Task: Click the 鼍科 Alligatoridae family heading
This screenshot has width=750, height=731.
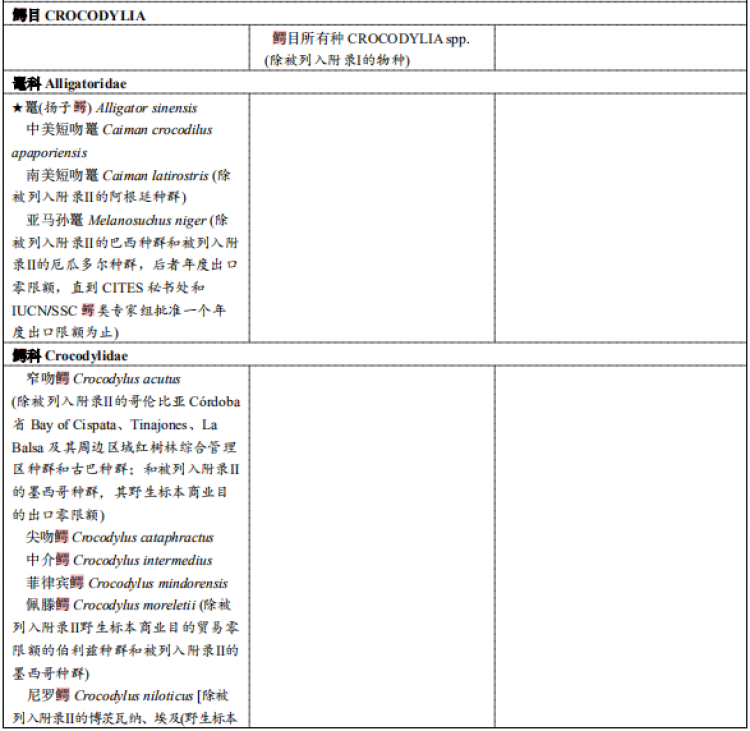Action: coord(69,84)
